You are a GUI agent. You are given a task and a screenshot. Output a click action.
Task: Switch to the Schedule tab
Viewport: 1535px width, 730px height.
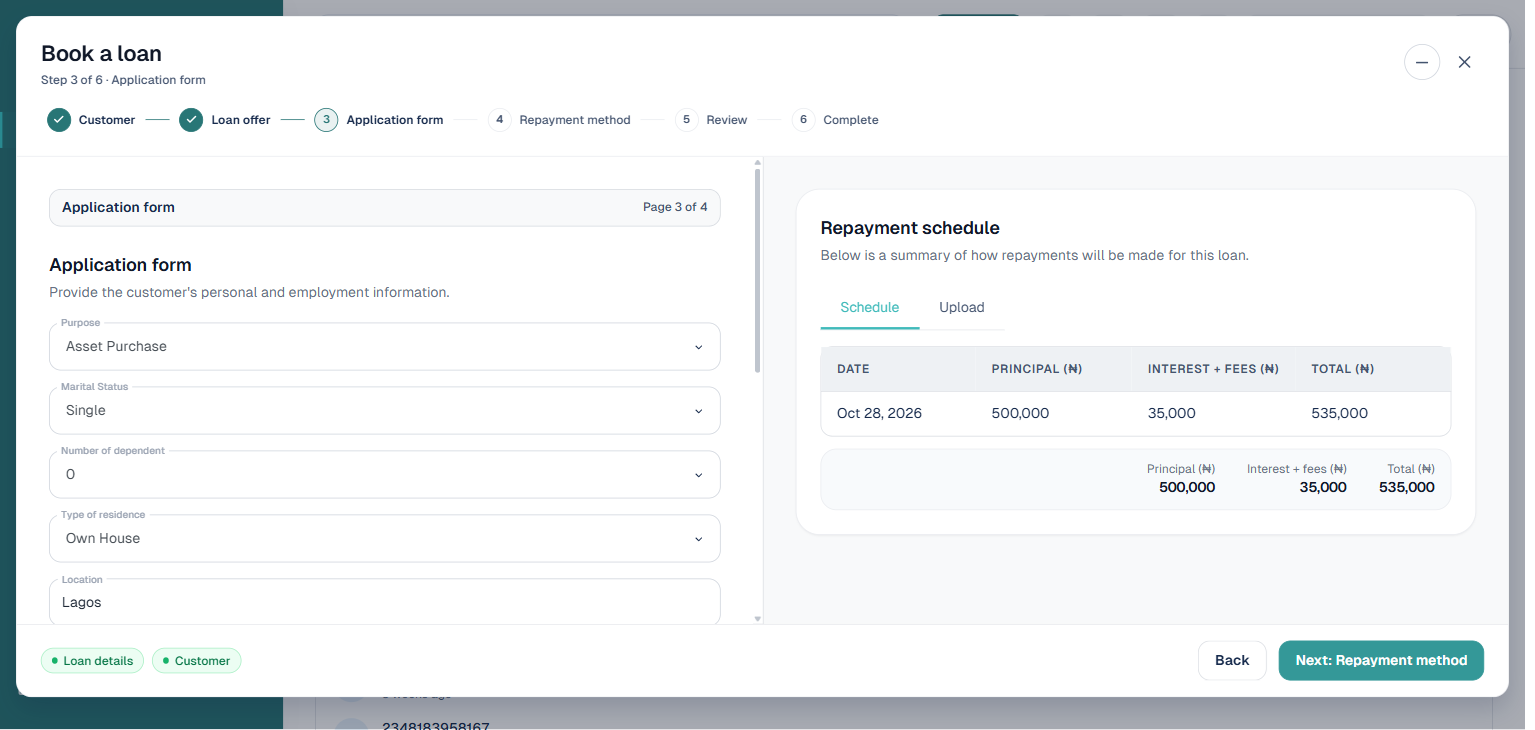(x=870, y=307)
